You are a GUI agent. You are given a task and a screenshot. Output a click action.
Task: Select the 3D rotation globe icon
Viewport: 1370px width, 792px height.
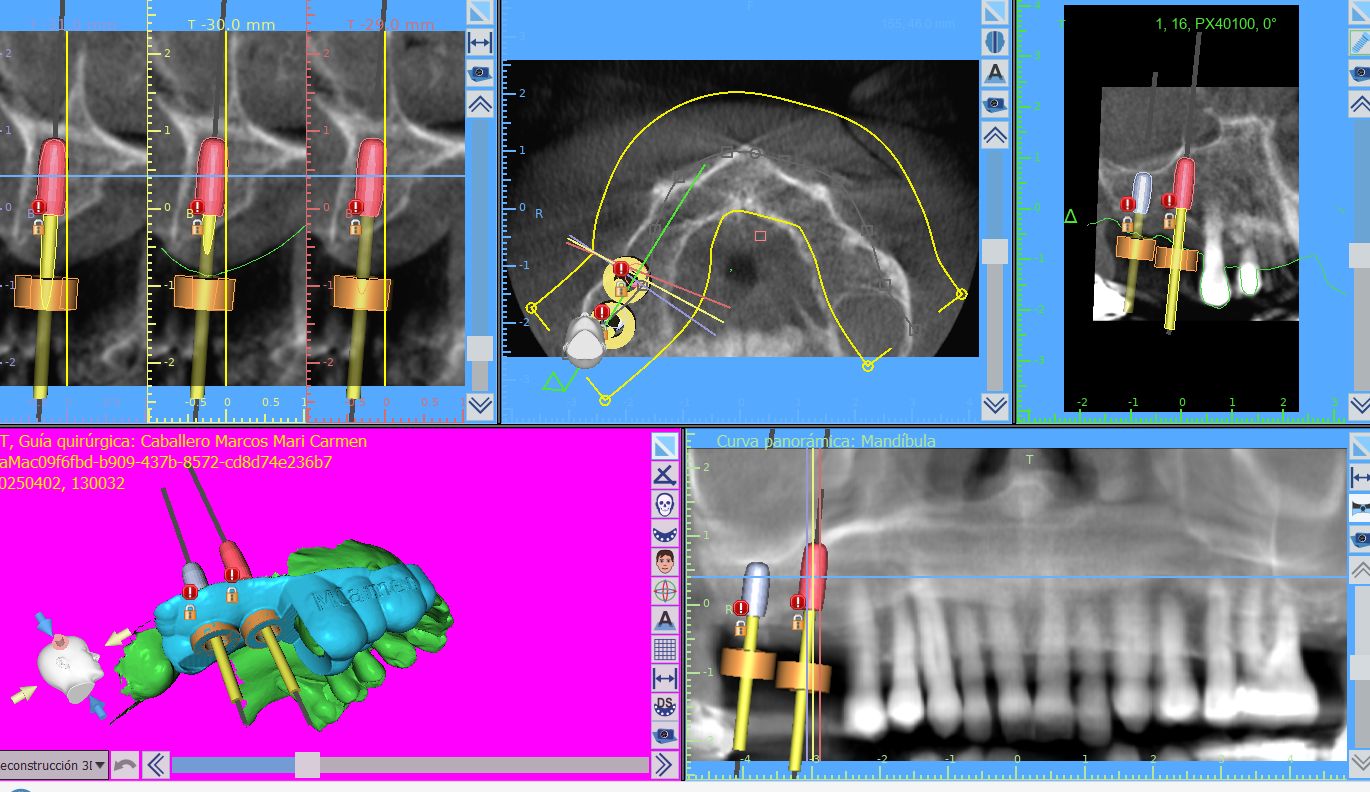coord(665,591)
